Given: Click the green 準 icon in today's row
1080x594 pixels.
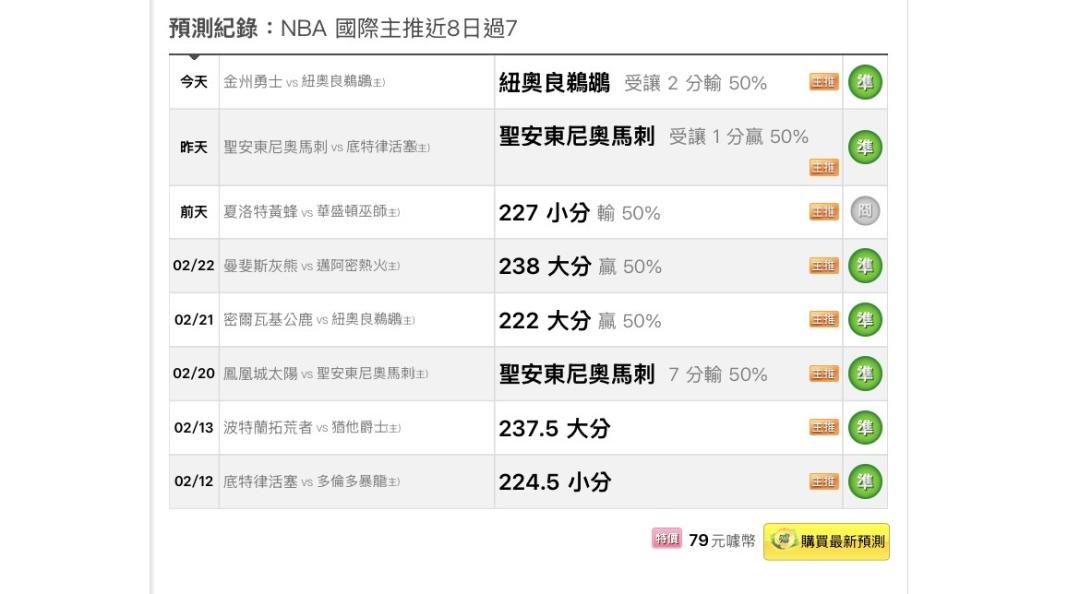Looking at the screenshot, I should click(865, 83).
